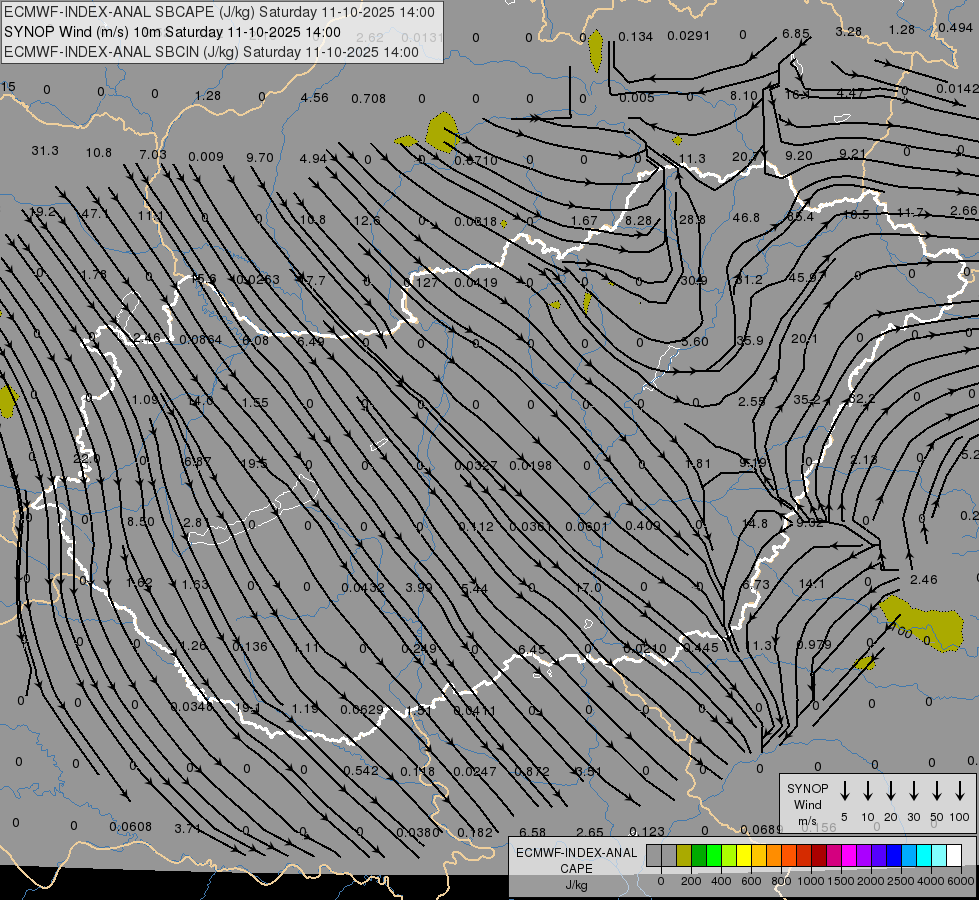The width and height of the screenshot is (979, 900).
Task: Pick the yellow 600 J/kg CAPE swatch
Action: tap(744, 855)
